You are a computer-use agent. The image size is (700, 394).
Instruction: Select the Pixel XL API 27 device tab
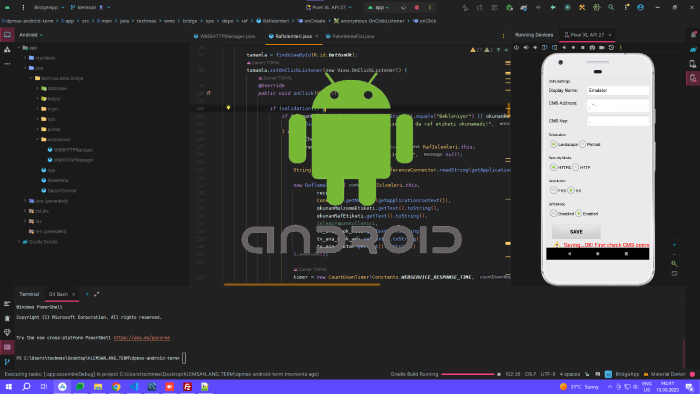click(x=586, y=35)
